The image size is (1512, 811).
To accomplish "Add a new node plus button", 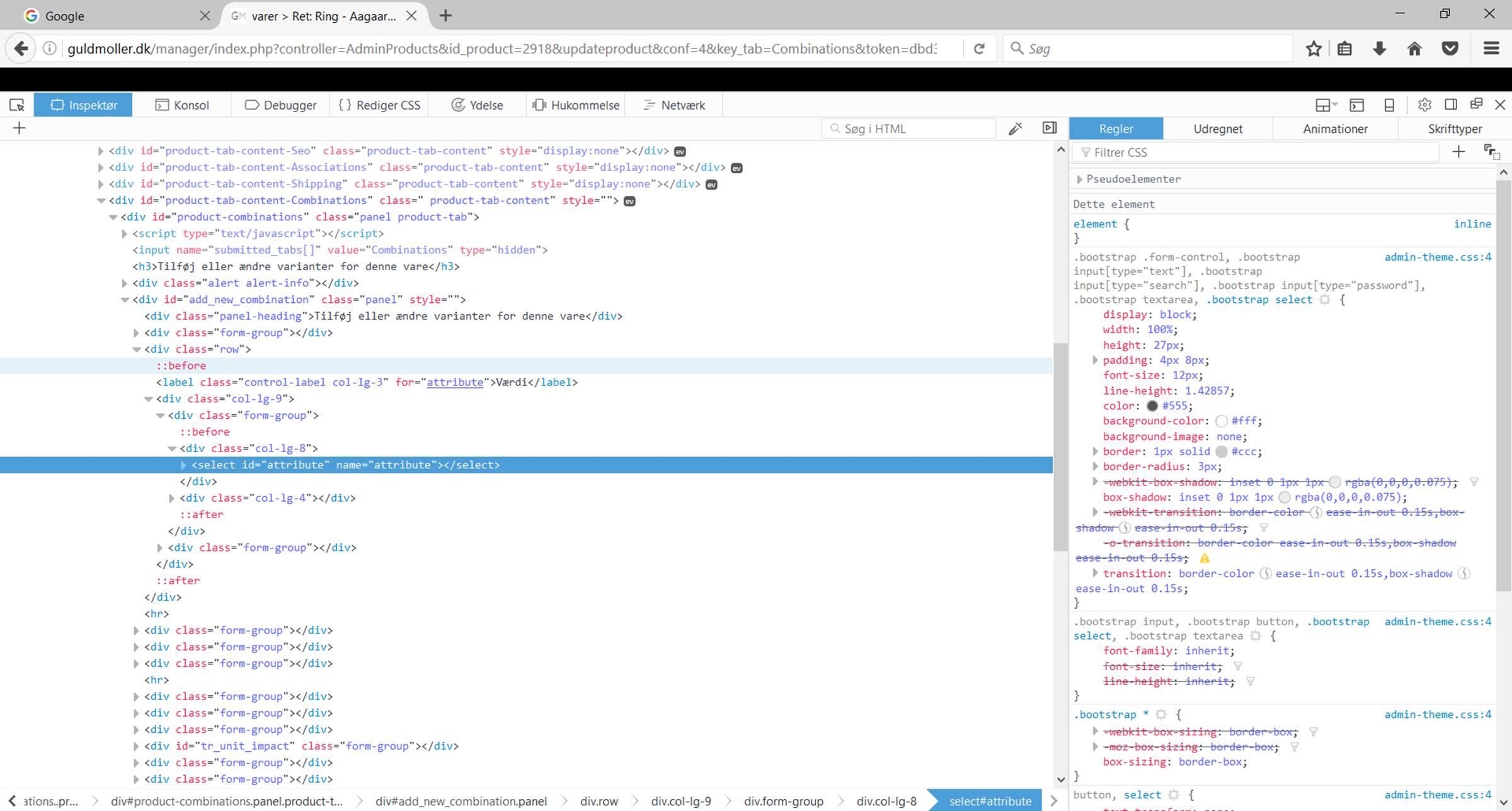I will click(19, 128).
